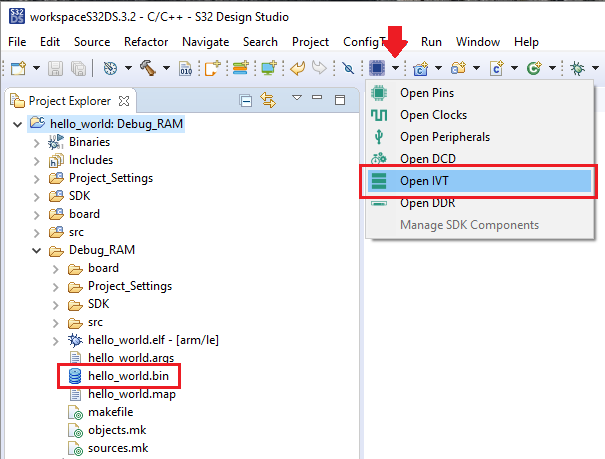Viewport: 605px width, 459px height.
Task: Select hello_world.bin file
Action: 119,376
